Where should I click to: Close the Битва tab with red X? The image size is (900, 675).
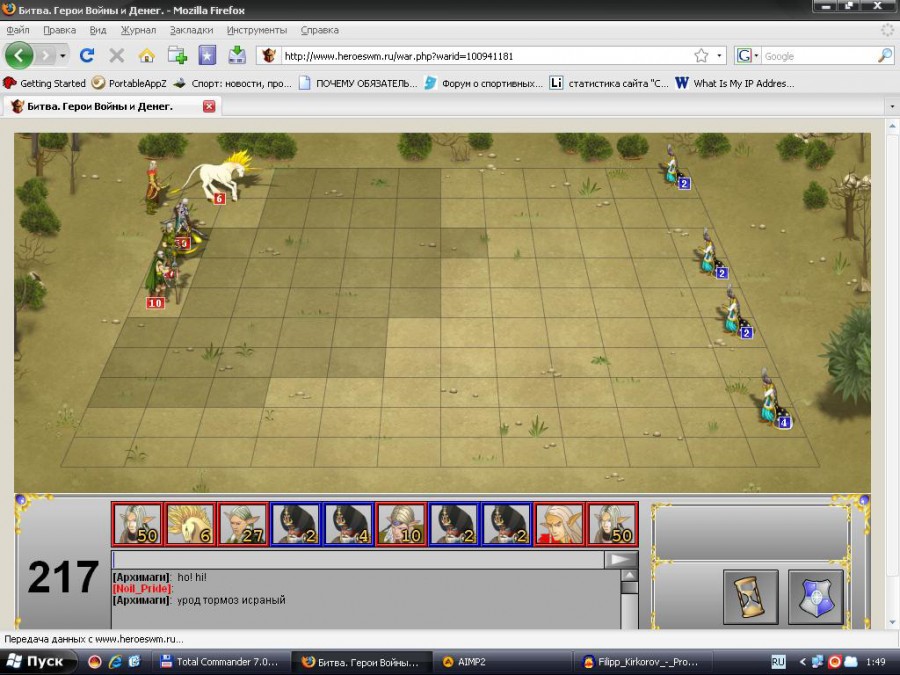tap(209, 106)
